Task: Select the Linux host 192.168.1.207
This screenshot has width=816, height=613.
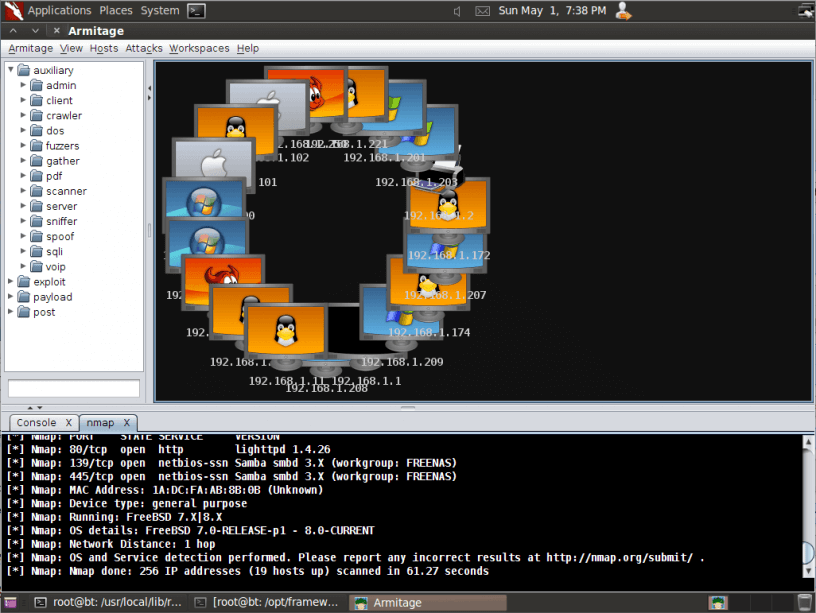Action: click(x=430, y=283)
